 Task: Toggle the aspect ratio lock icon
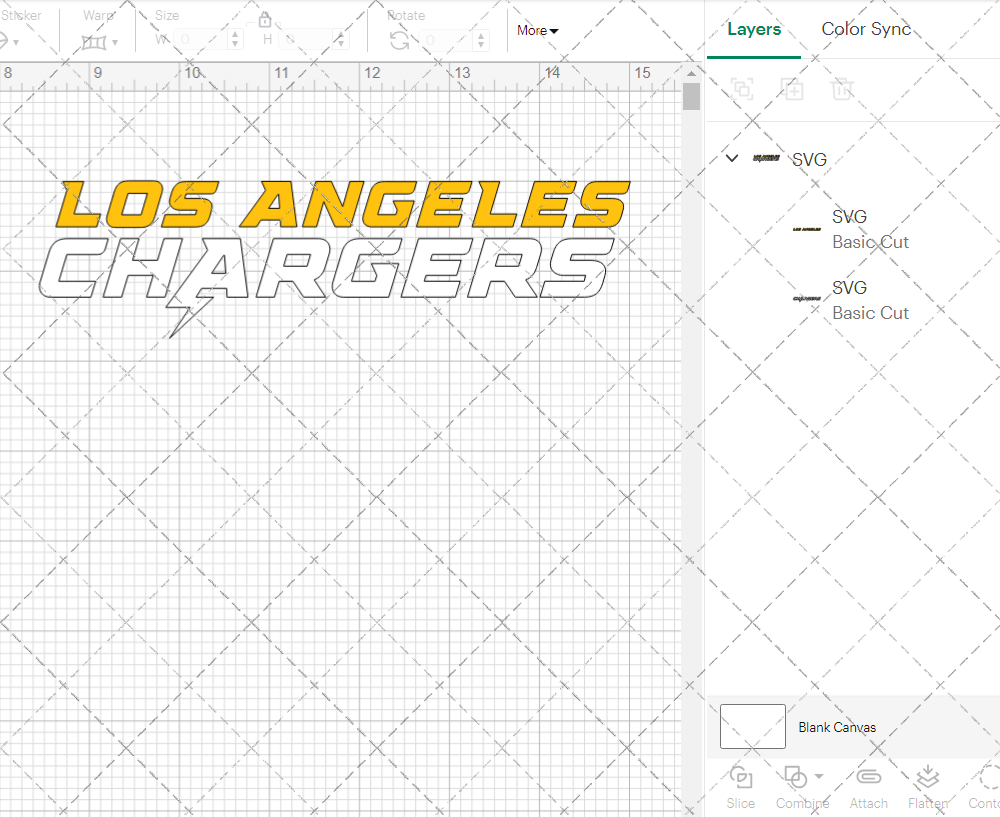265,19
